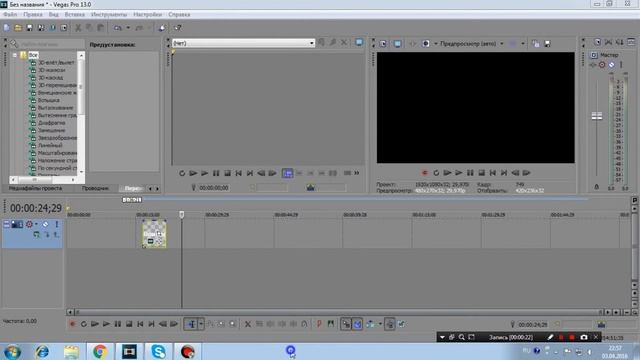Open the Справка menu
Image resolution: width=640 pixels, height=360 pixels.
179,14
